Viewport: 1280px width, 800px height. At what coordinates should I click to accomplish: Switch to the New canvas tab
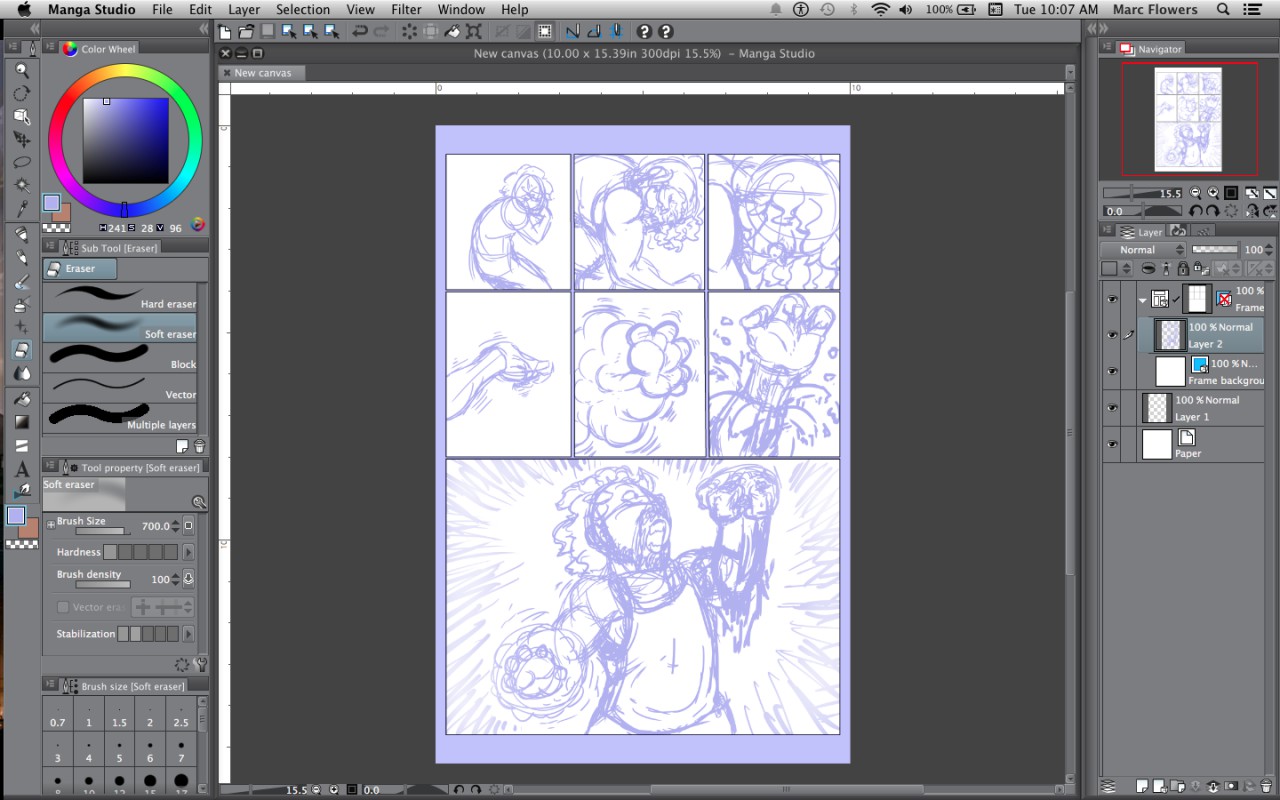click(262, 73)
